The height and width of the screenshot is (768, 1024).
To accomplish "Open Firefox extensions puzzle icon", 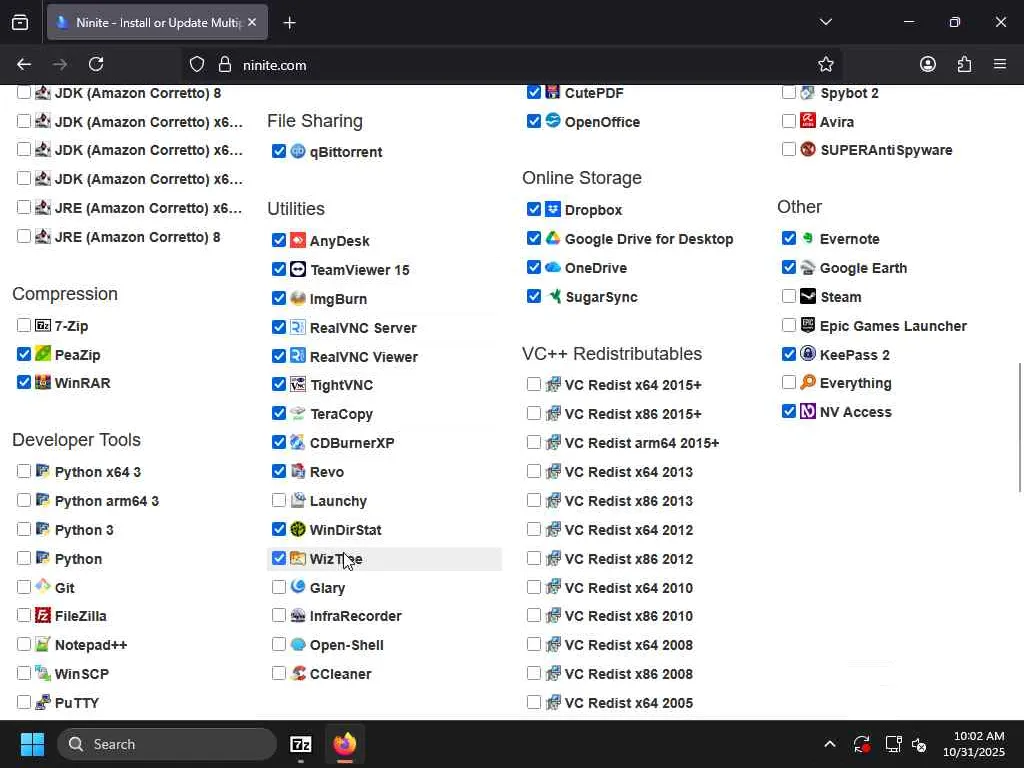I will click(964, 65).
